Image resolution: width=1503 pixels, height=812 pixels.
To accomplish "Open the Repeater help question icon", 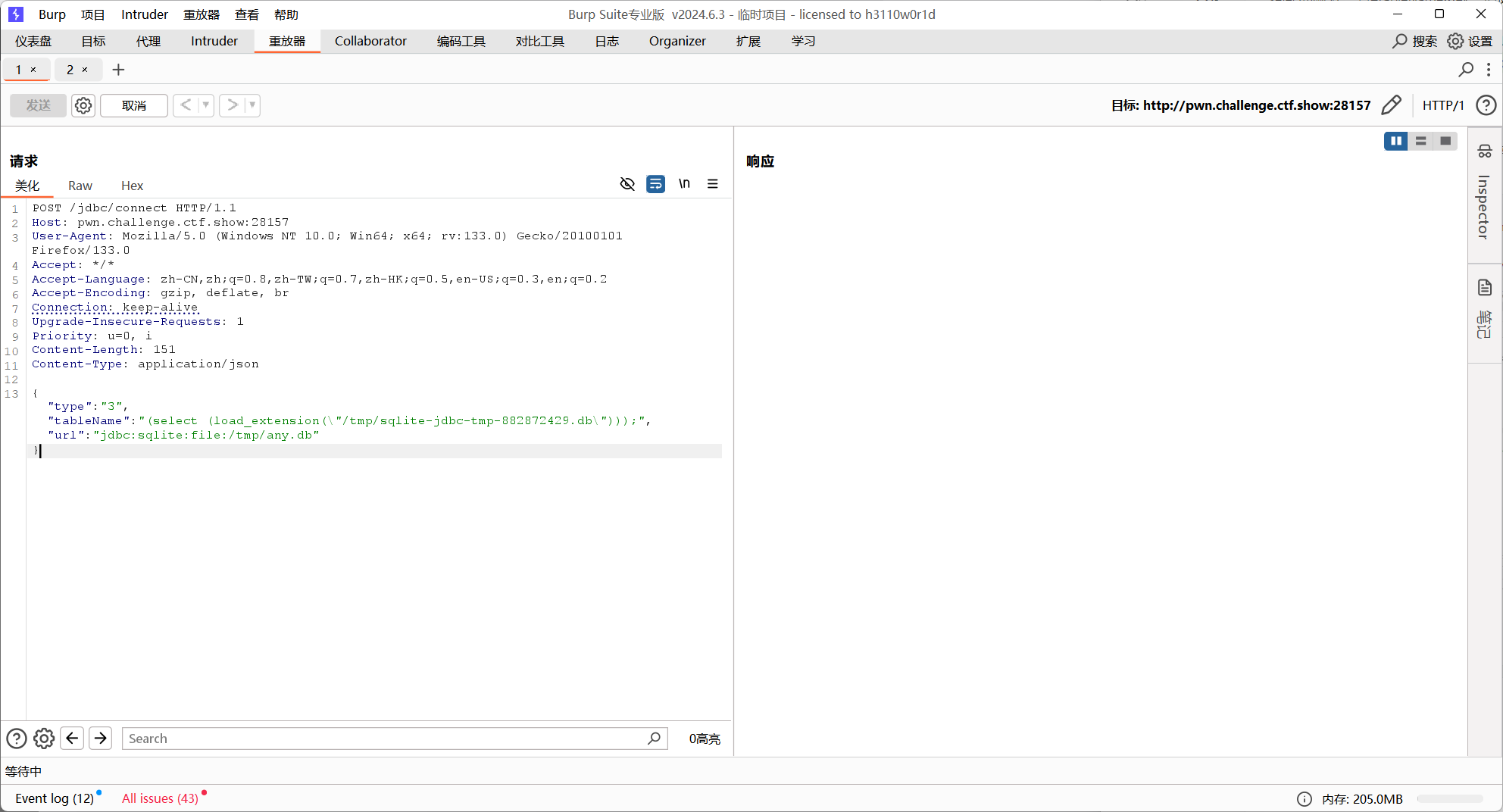I will pyautogui.click(x=1486, y=105).
